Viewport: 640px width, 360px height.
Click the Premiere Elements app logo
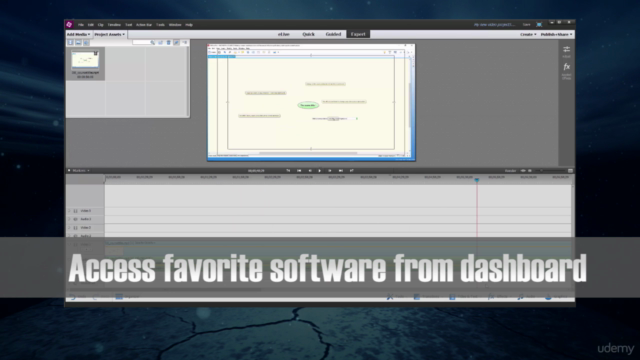(x=69, y=24)
